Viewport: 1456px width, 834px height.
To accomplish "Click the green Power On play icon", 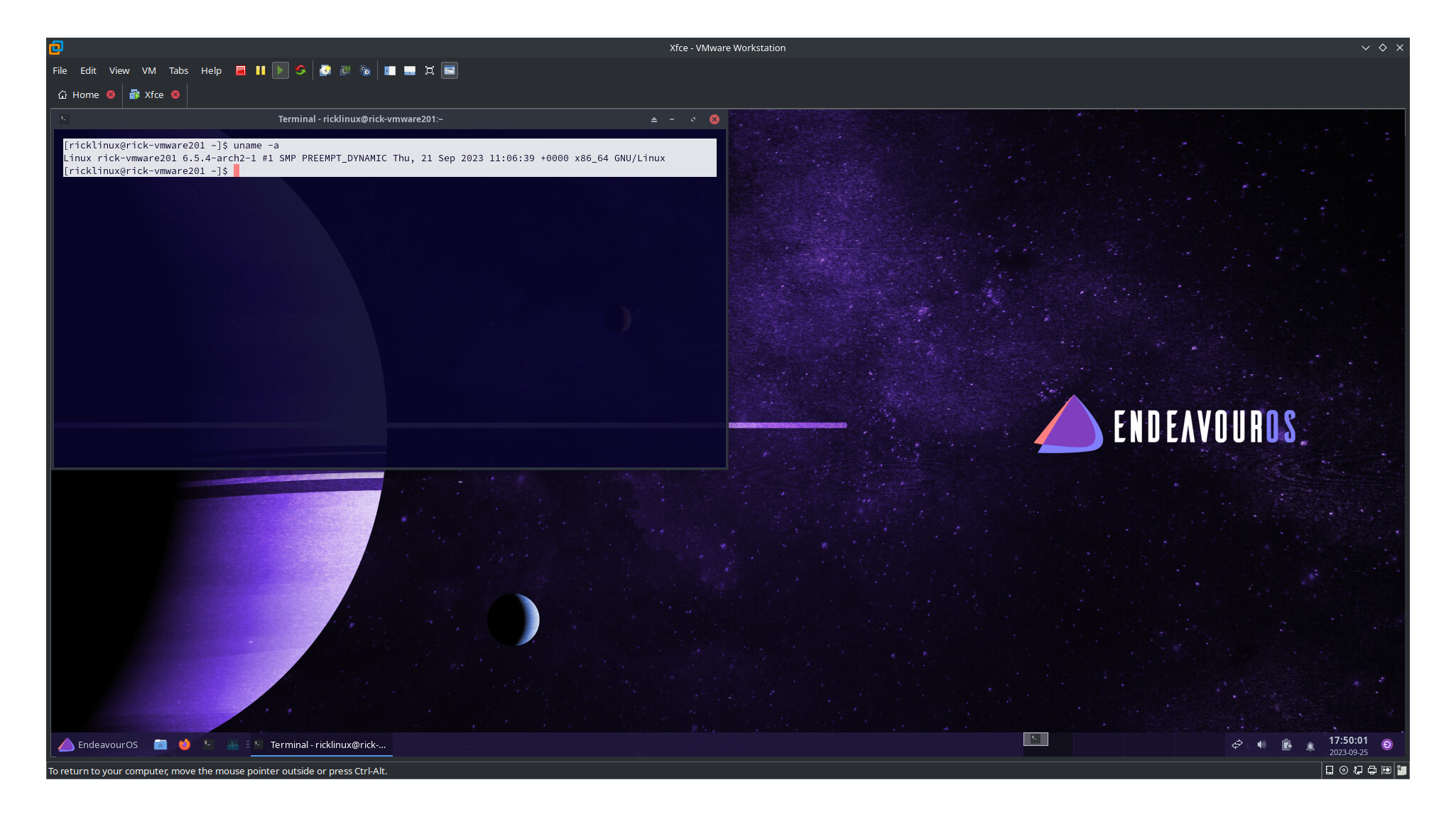I will (x=281, y=70).
